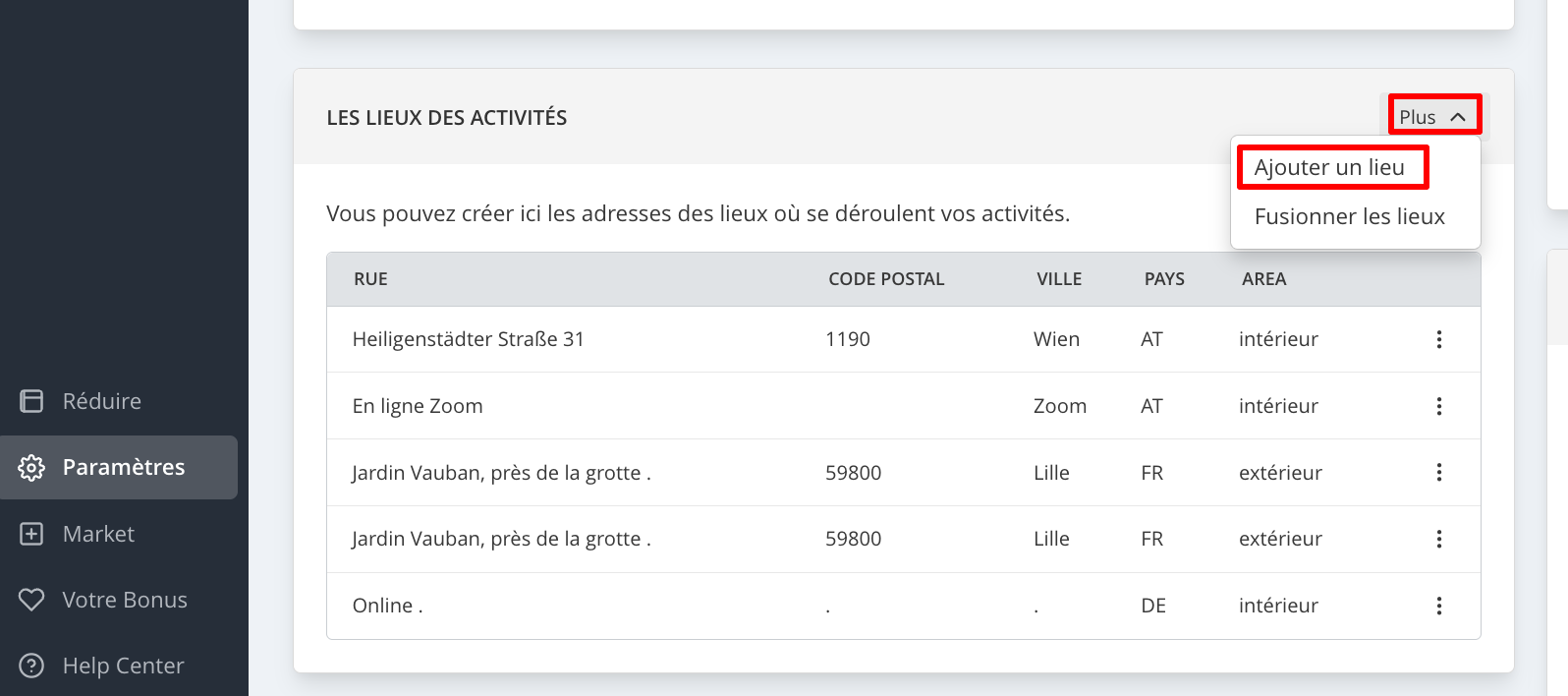
Task: Collapse the Plus dropdown menu
Action: point(1434,117)
